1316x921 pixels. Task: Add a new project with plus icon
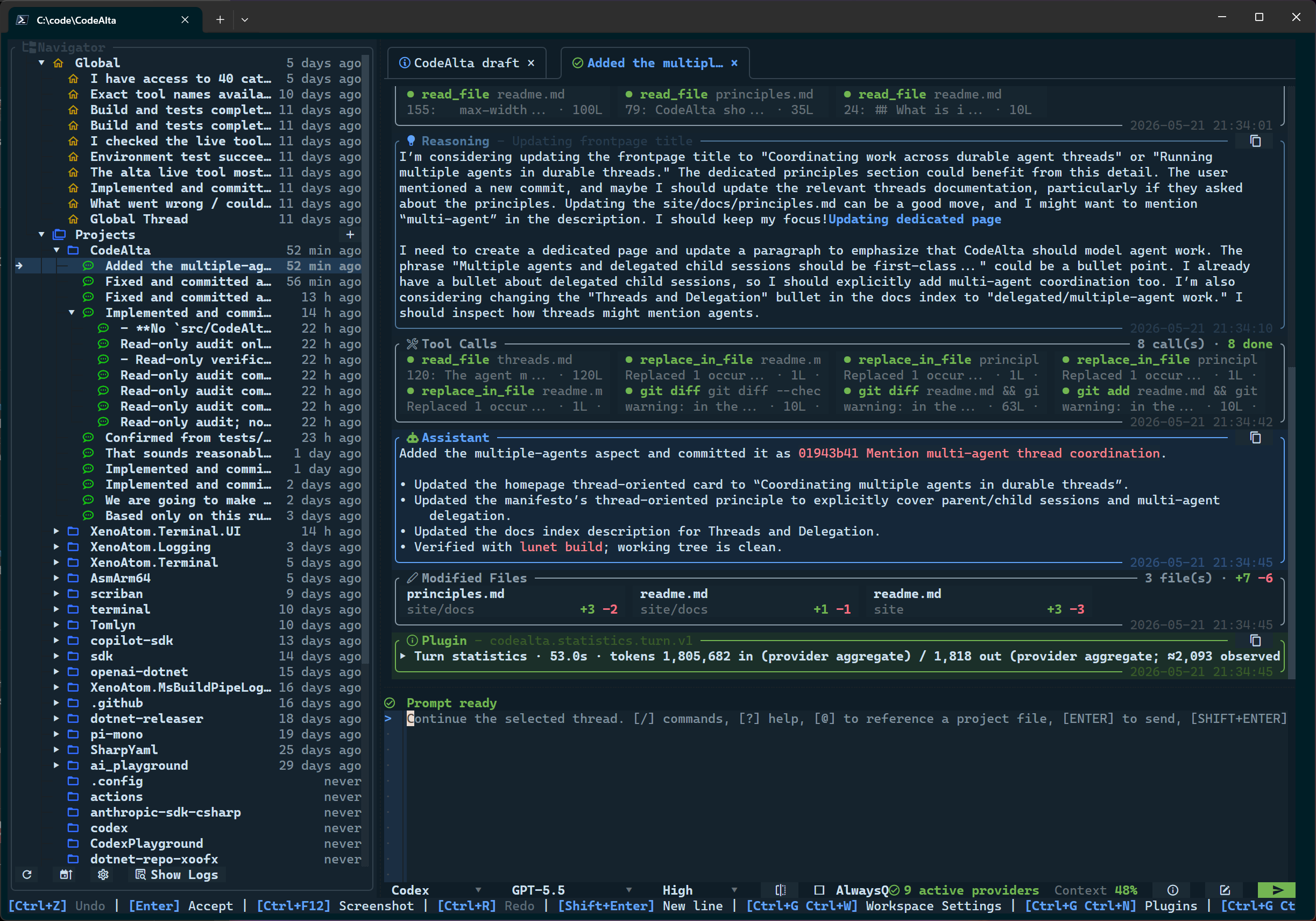[x=350, y=235]
